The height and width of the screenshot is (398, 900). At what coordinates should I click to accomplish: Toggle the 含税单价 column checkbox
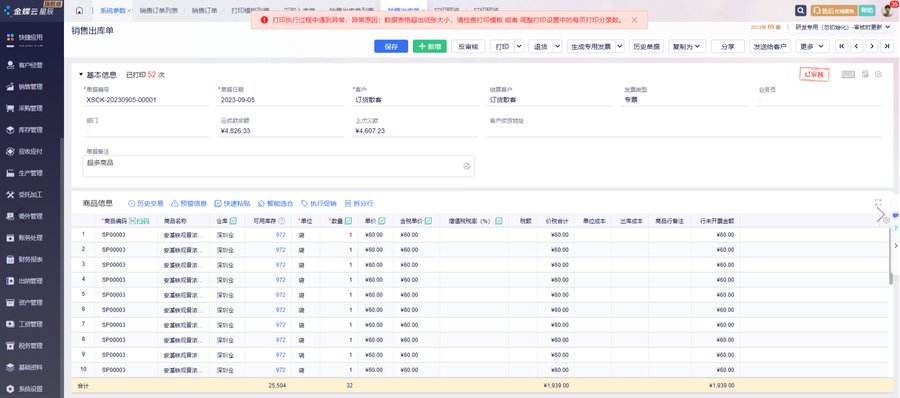428,221
